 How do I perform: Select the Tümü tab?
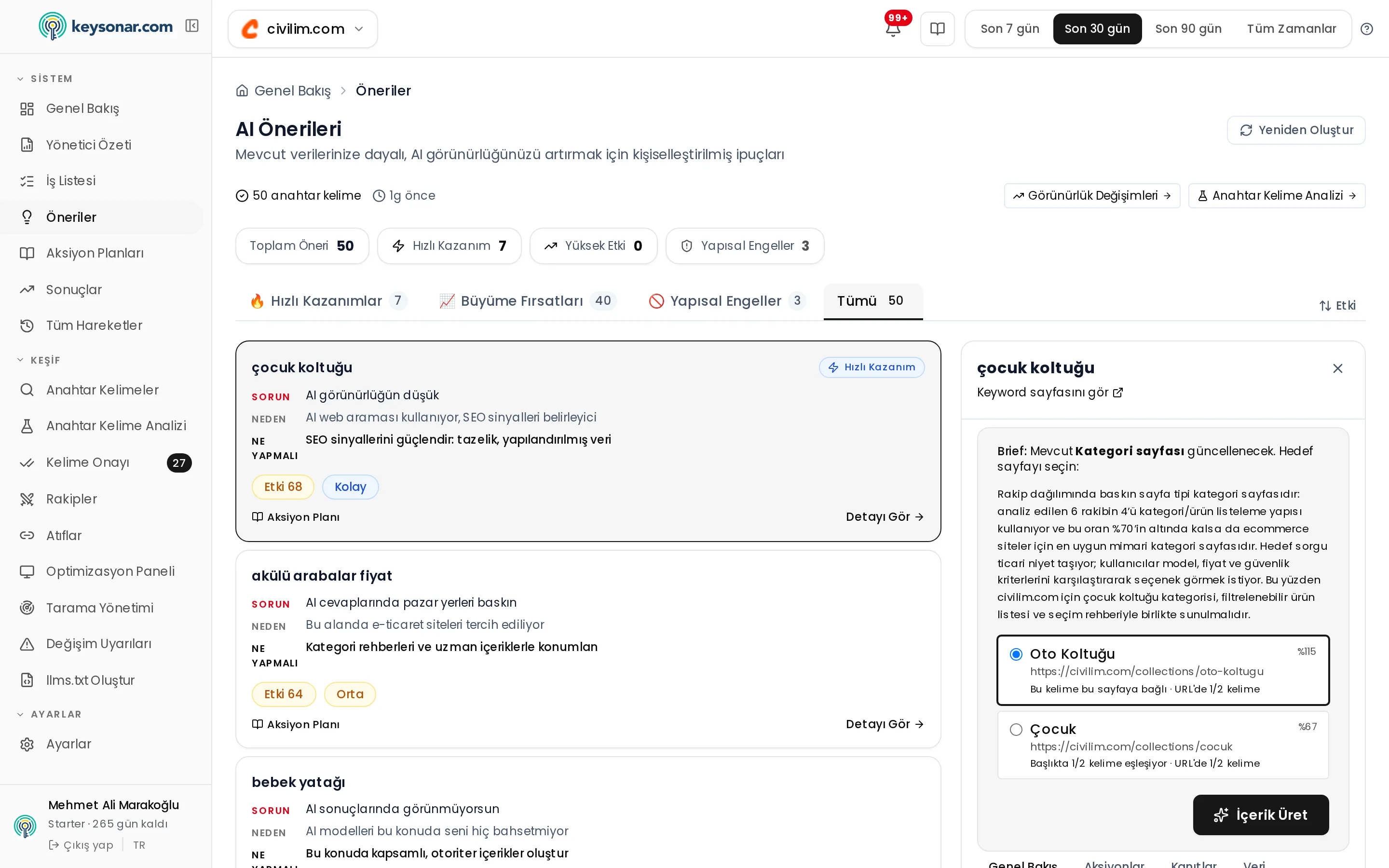[872, 301]
